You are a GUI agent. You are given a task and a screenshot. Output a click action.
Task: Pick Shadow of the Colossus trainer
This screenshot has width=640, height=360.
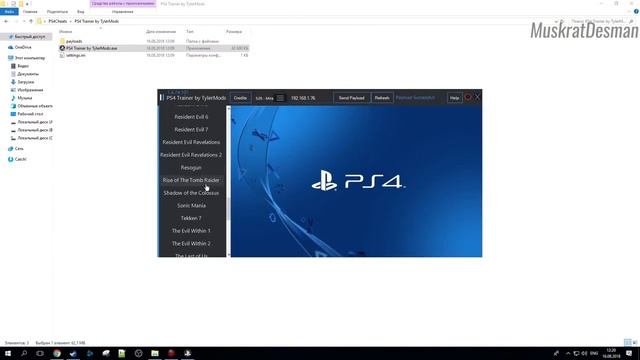click(191, 193)
